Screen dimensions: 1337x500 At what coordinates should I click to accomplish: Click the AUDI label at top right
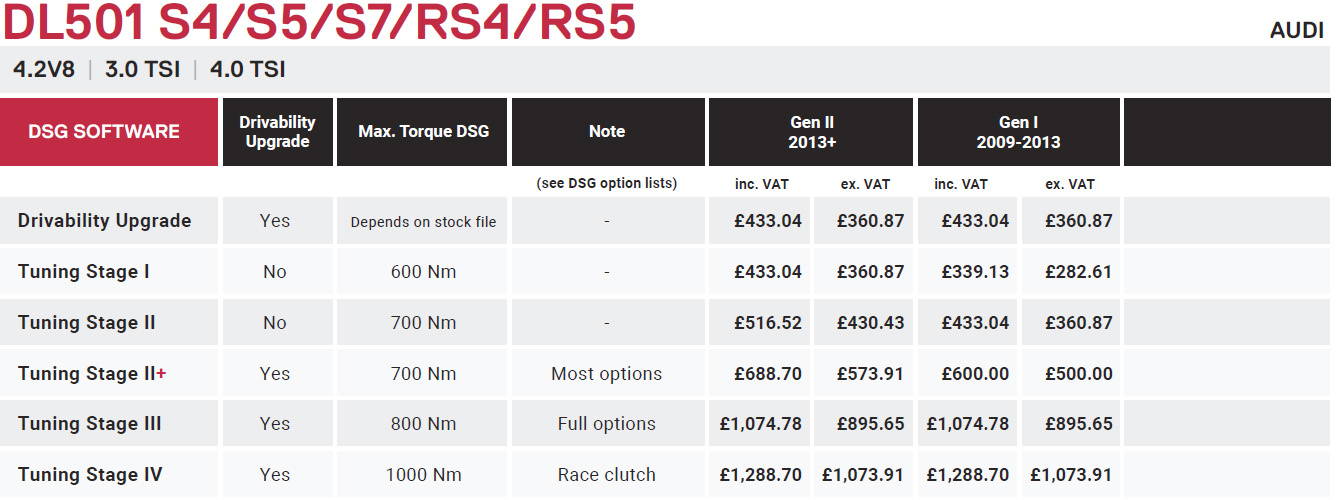(x=1297, y=31)
